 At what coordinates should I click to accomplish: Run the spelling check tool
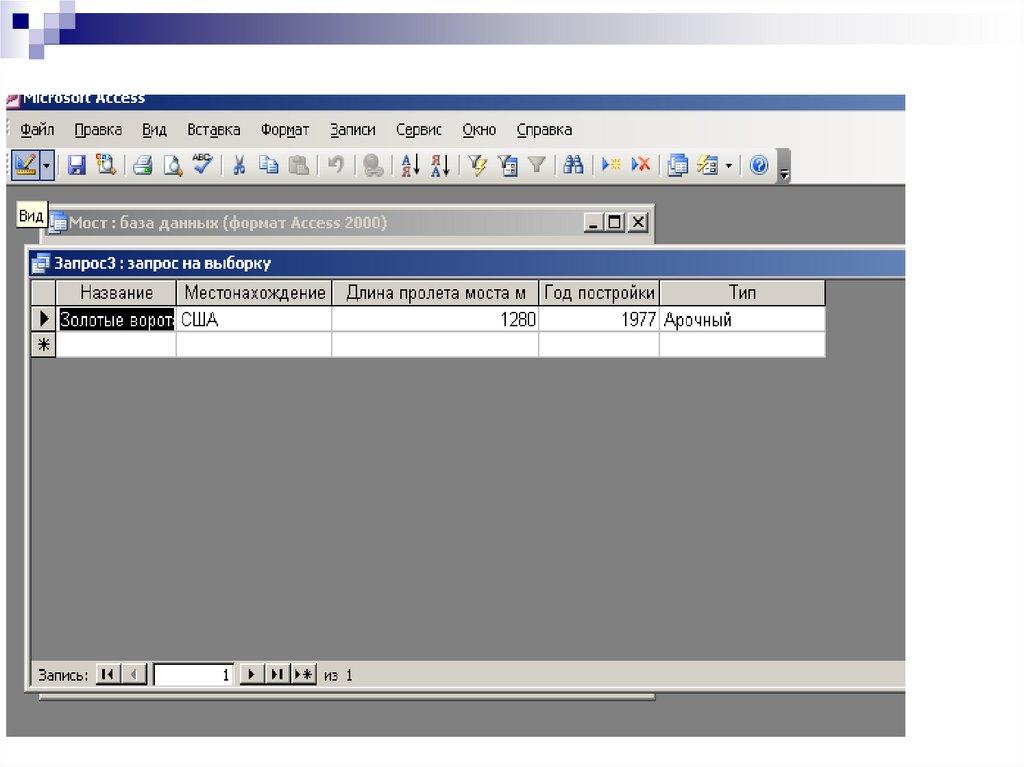click(203, 166)
